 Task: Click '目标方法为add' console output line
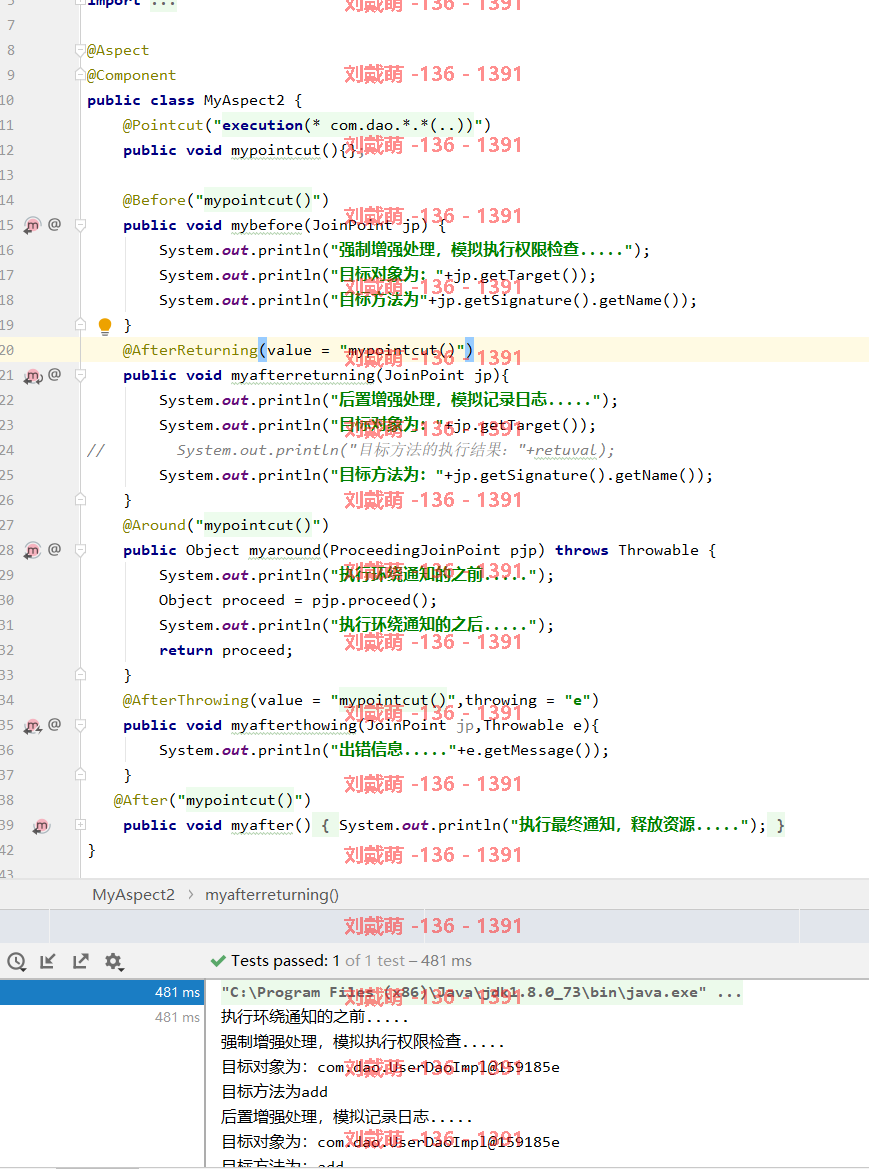(274, 1092)
